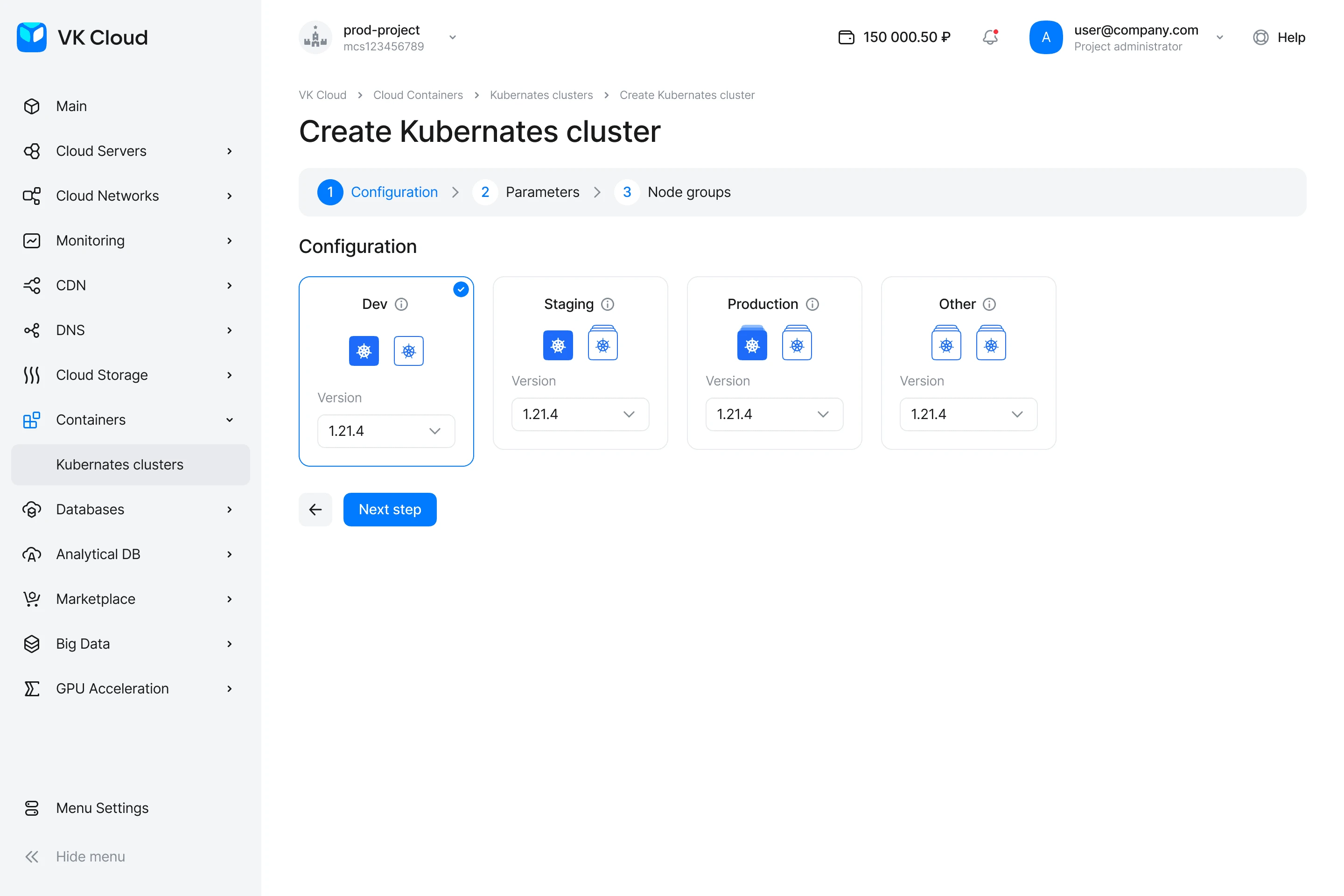Expand the user account menu chevron
This screenshot has height=896, width=1344.
1220,37
